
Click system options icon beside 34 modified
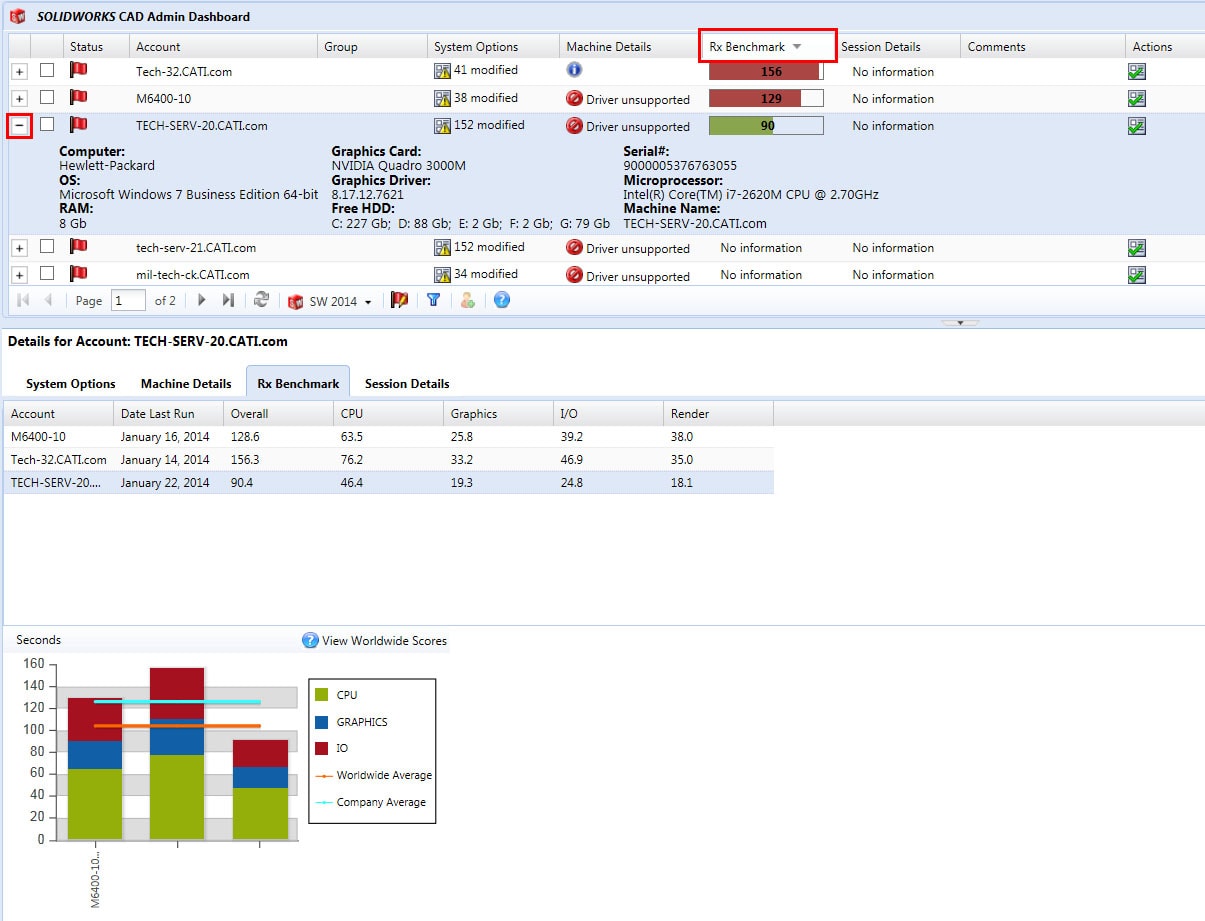(442, 274)
